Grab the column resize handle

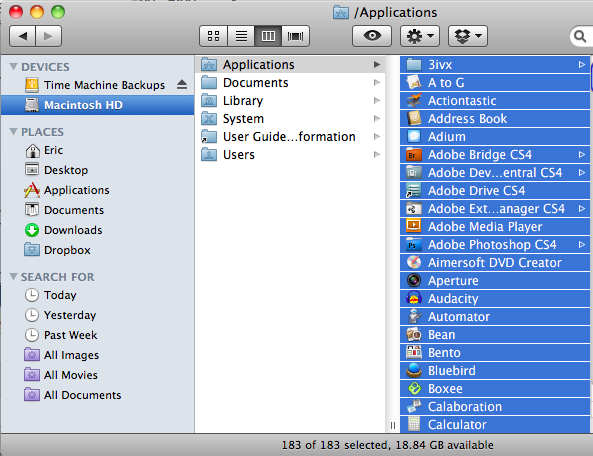[x=393, y=426]
